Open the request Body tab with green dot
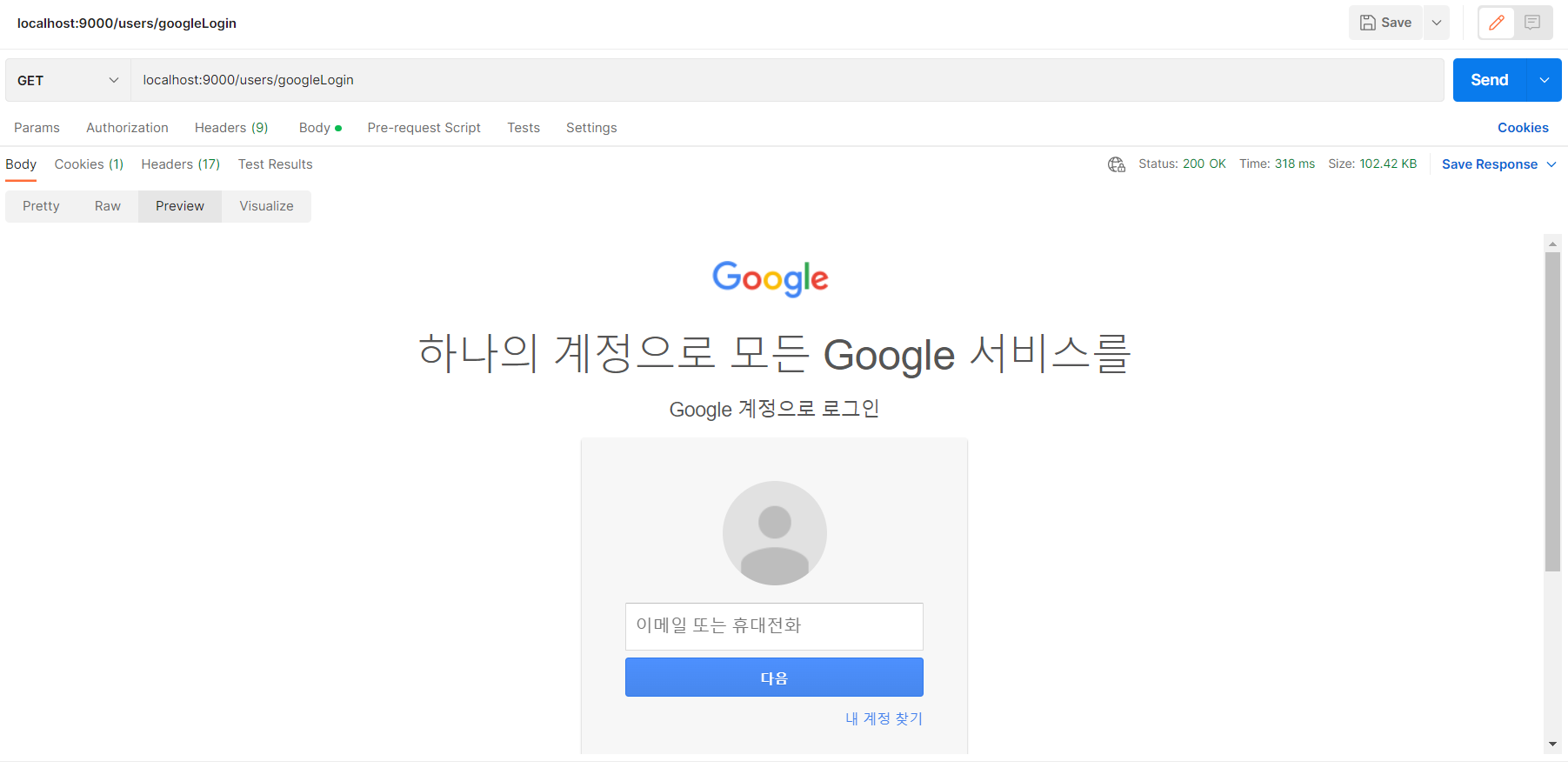Screen dimensions: 1568x768 [320, 128]
